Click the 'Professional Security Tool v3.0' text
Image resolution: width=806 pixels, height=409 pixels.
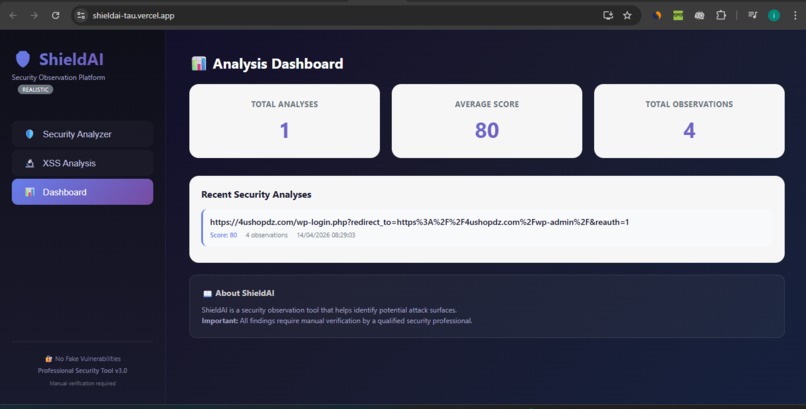[x=82, y=370]
